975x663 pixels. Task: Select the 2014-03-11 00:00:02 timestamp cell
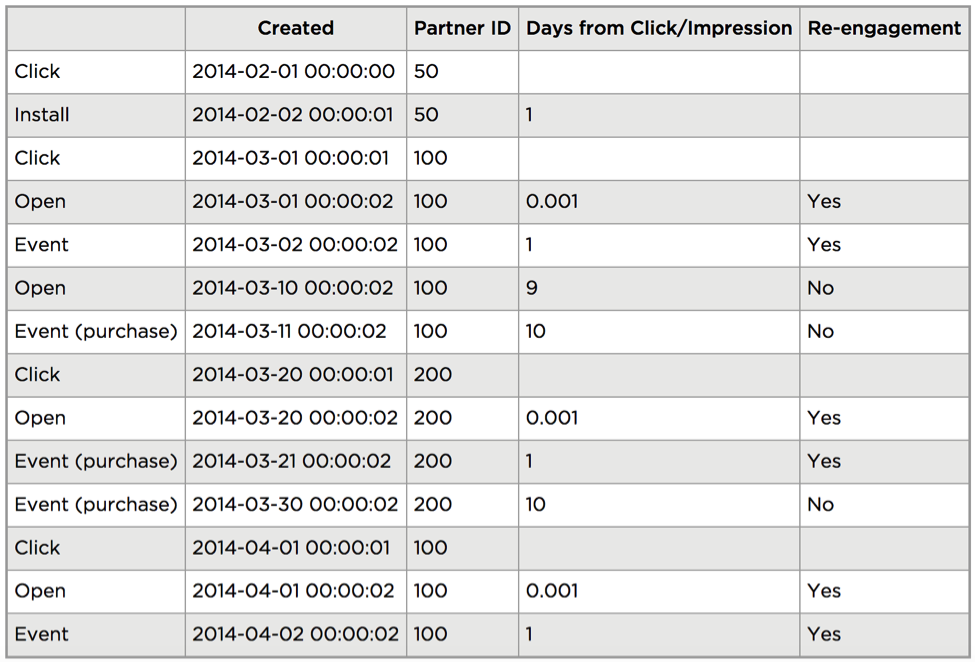point(289,331)
